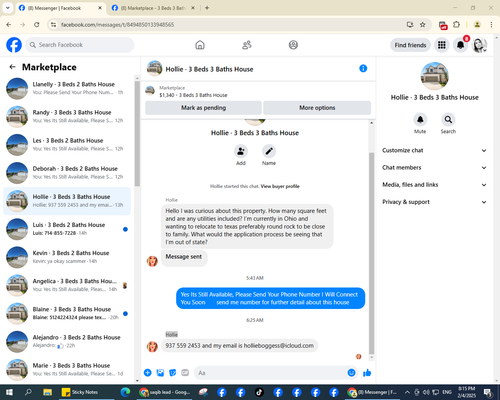The image size is (500, 400).
Task: Open the Chrome tab search dropdown
Action: 8,8
